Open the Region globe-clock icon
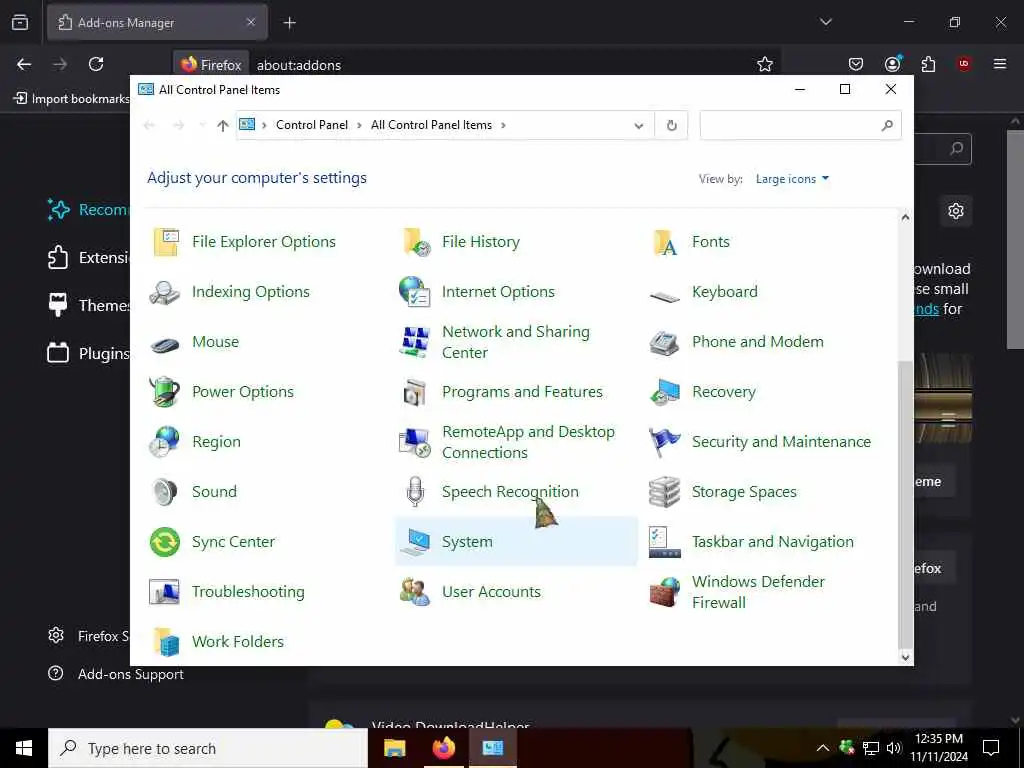1024x768 pixels. point(165,441)
